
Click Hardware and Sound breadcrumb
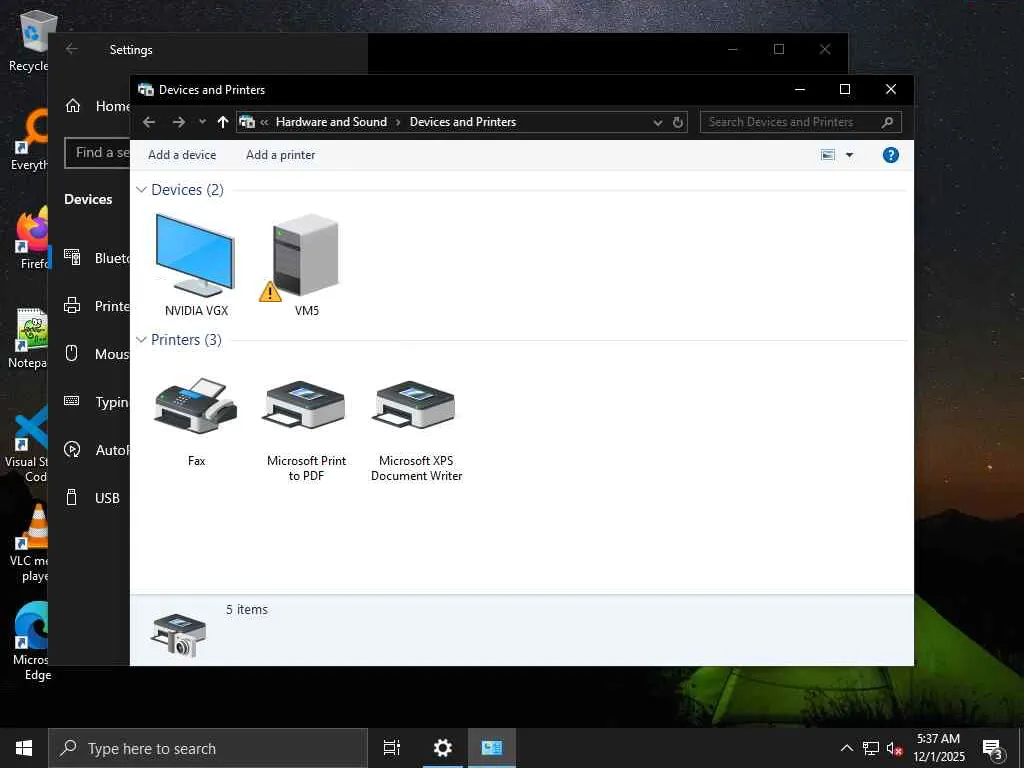click(331, 122)
